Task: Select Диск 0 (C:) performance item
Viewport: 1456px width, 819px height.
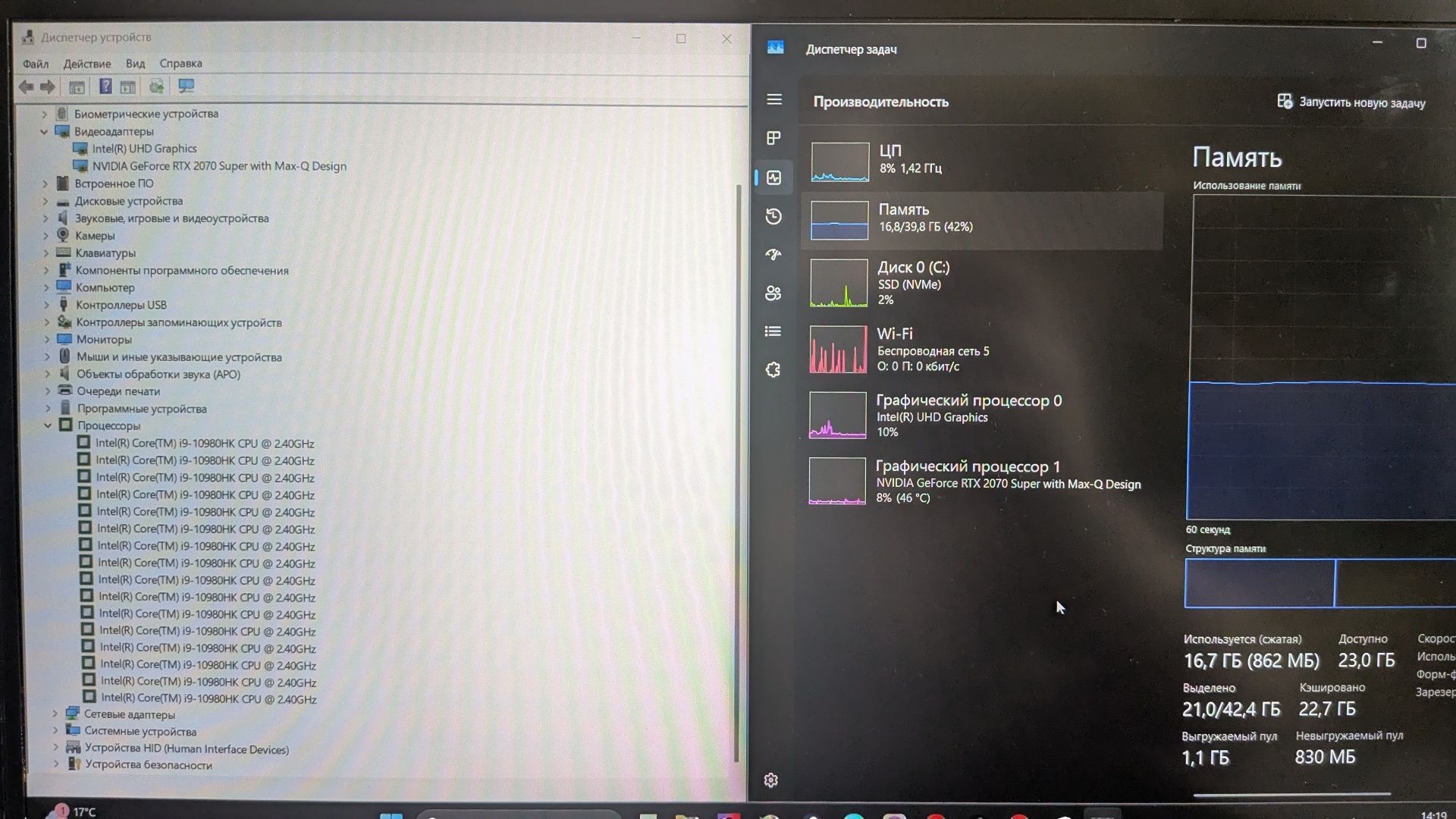Action: (x=982, y=283)
